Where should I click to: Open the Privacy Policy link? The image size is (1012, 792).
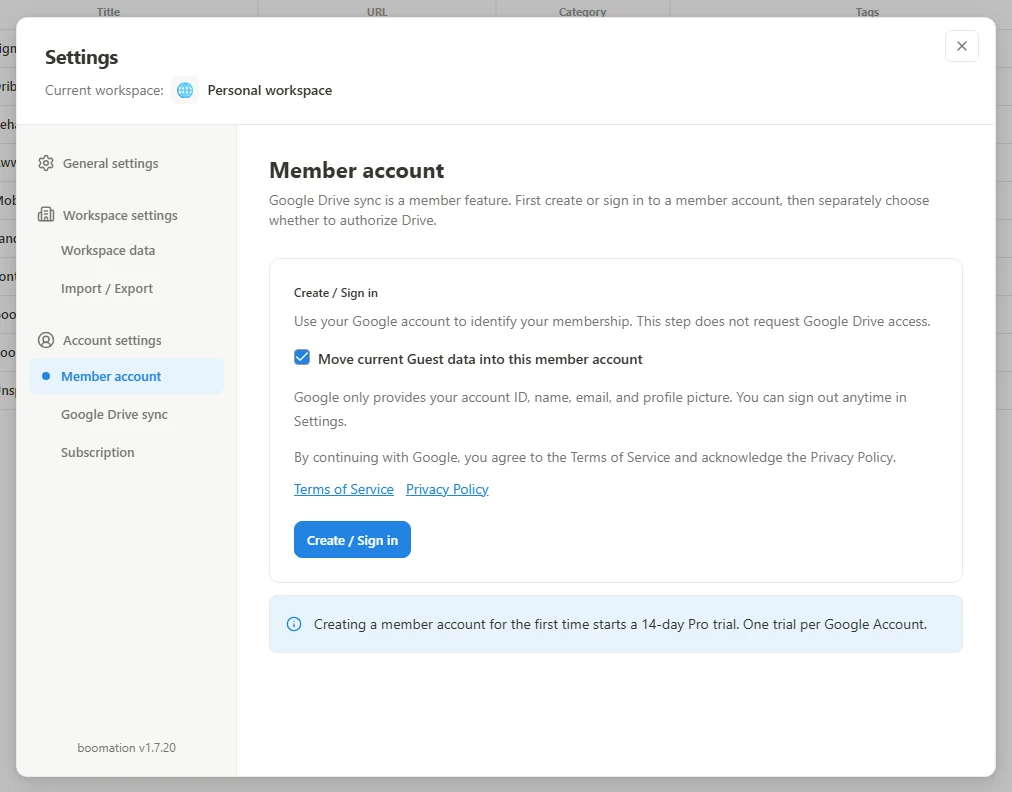click(x=447, y=489)
